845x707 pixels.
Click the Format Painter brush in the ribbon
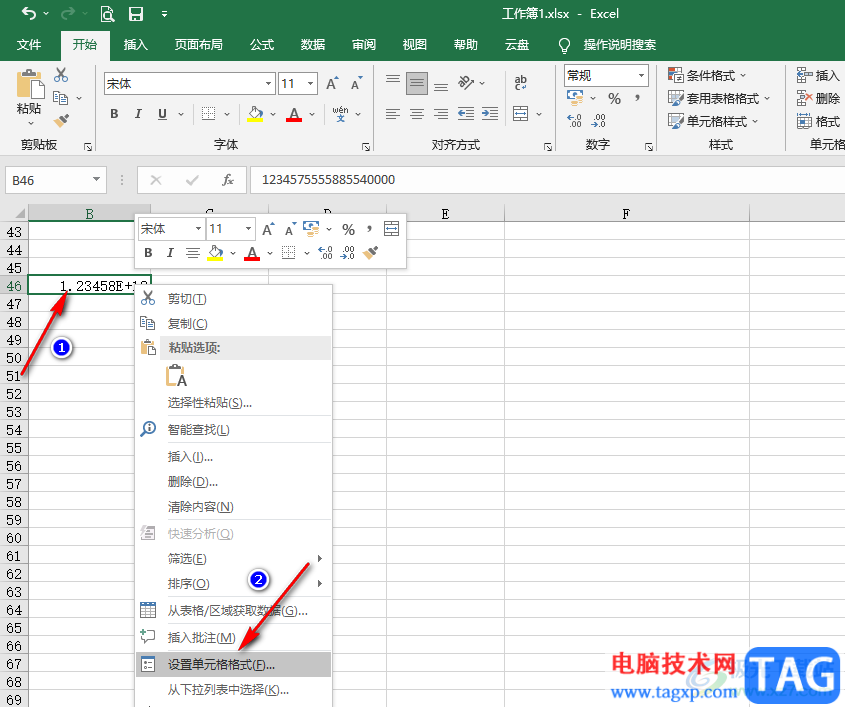click(61, 120)
